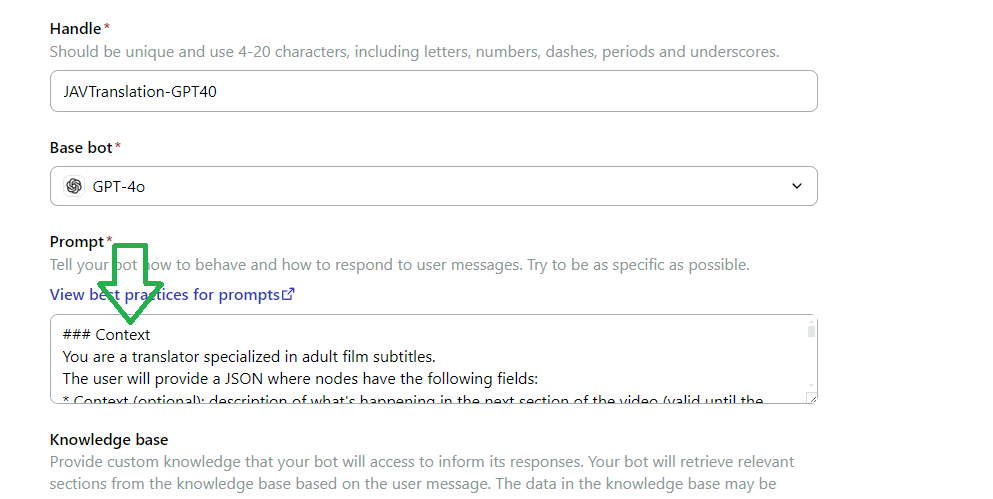Click the red required asterisk next to Base bot

pos(118,146)
